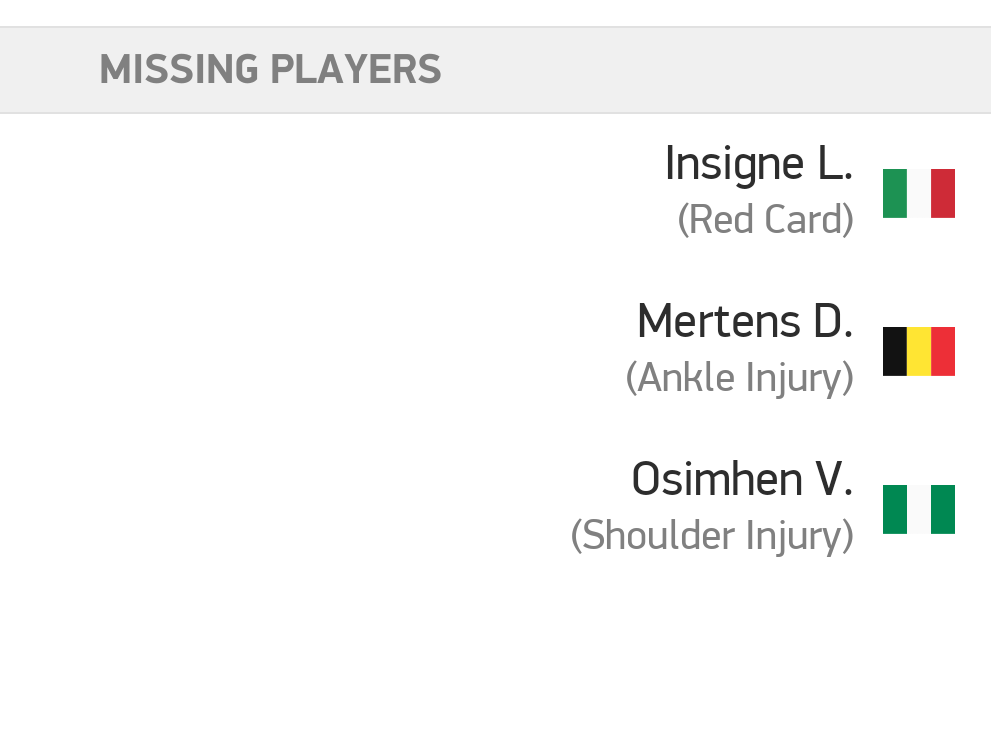991x741 pixels.
Task: Click the Belgian flag beside Mertens D.
Action: click(918, 351)
